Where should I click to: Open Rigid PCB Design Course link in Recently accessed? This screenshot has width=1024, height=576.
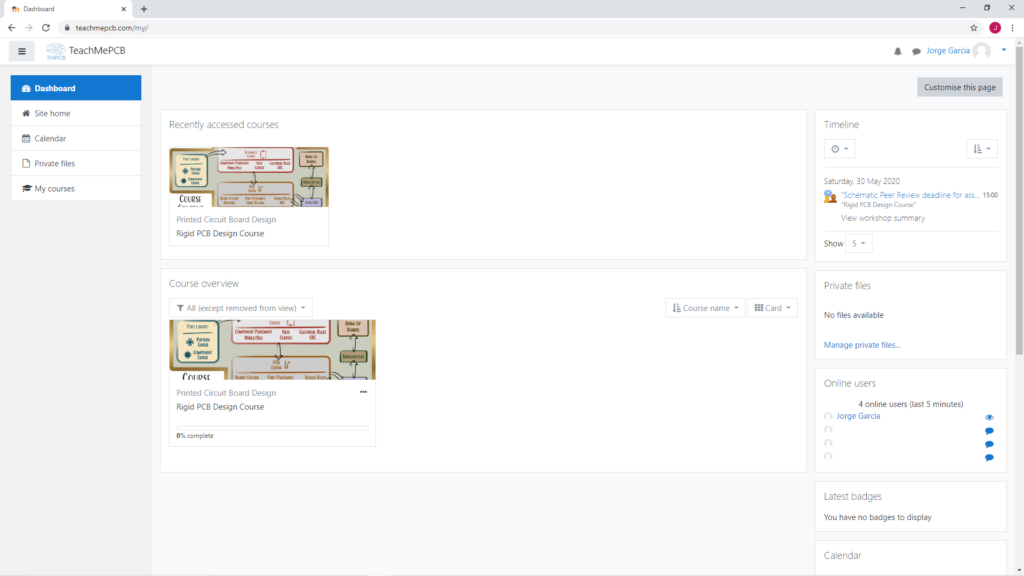pos(220,233)
